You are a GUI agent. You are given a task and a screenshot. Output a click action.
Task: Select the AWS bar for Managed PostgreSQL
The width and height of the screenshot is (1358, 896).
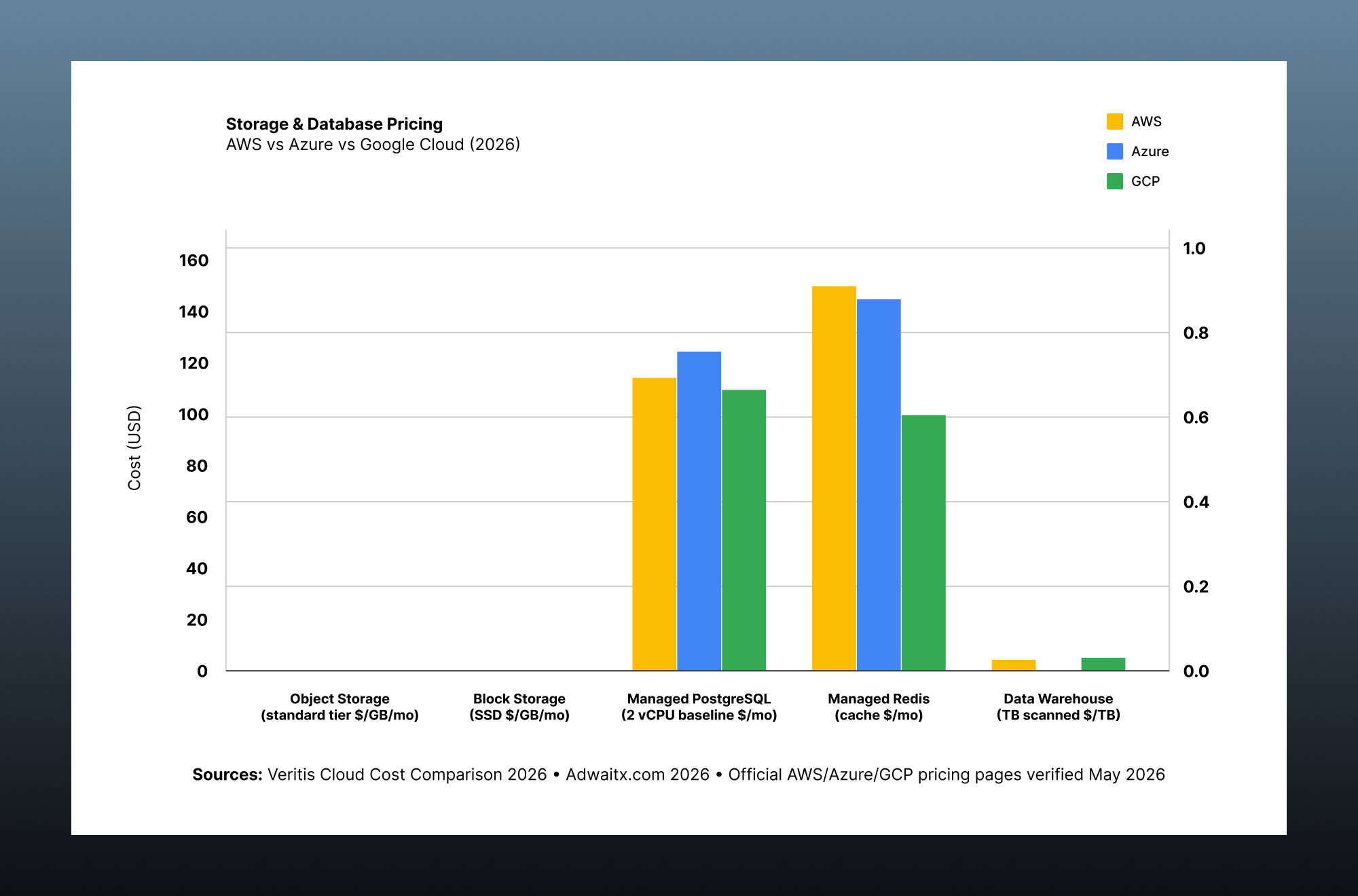tap(655, 524)
